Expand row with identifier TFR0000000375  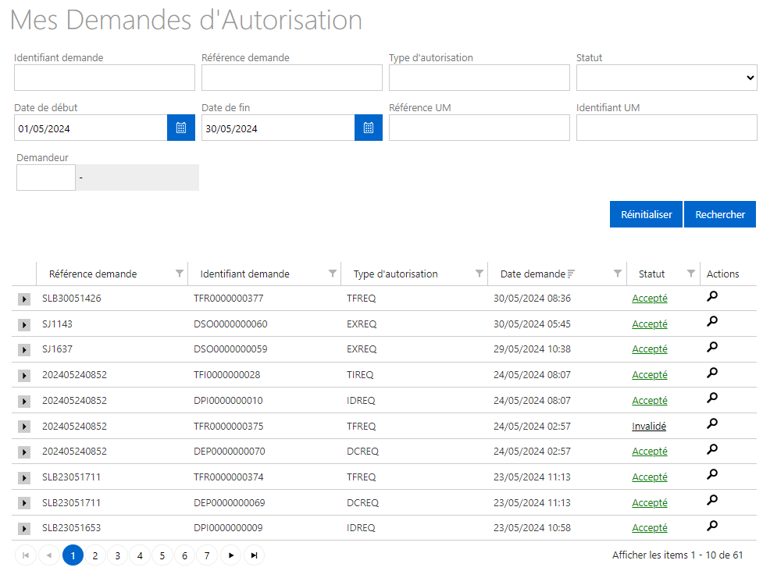point(24,427)
